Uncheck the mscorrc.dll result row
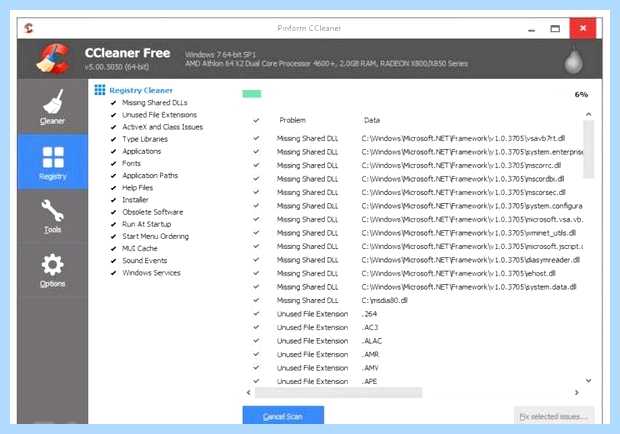 click(x=256, y=165)
